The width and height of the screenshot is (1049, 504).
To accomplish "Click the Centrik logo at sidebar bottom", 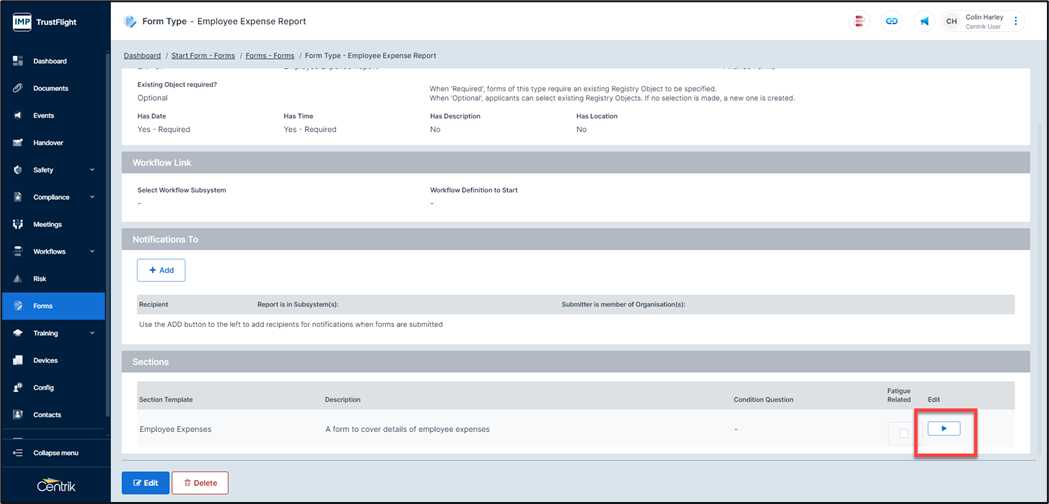I will point(56,486).
